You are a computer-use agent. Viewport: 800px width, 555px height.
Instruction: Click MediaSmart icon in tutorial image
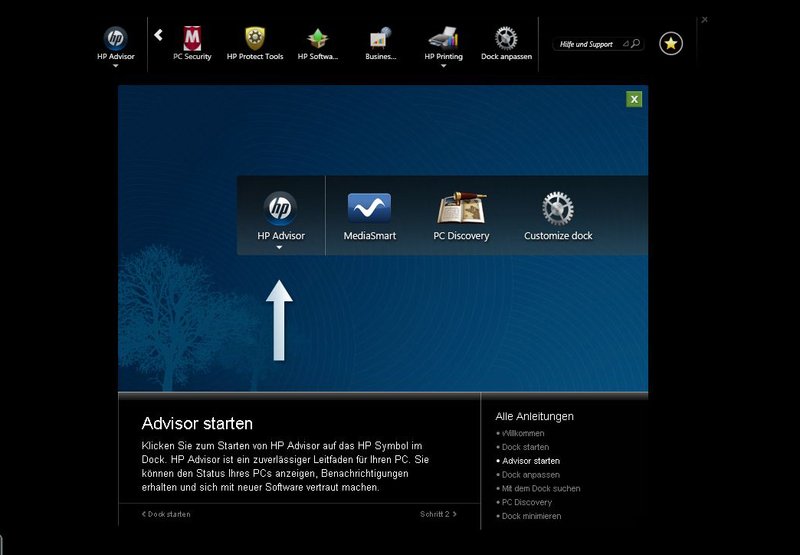[x=369, y=208]
